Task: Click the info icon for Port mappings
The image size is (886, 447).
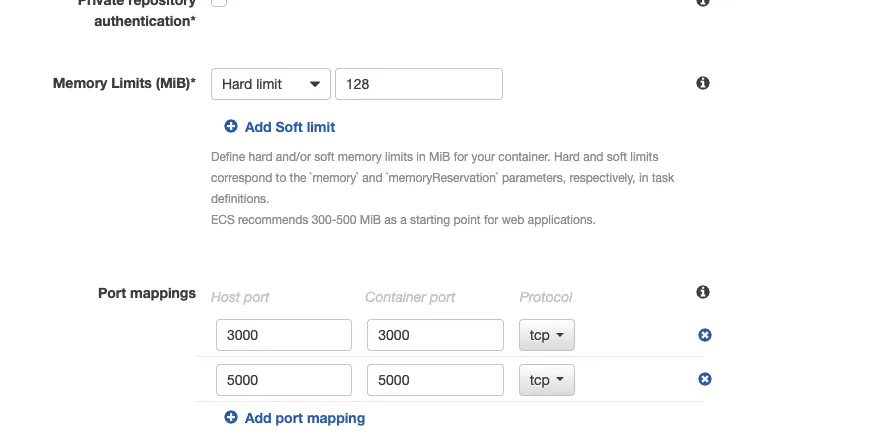Action: coord(703,292)
